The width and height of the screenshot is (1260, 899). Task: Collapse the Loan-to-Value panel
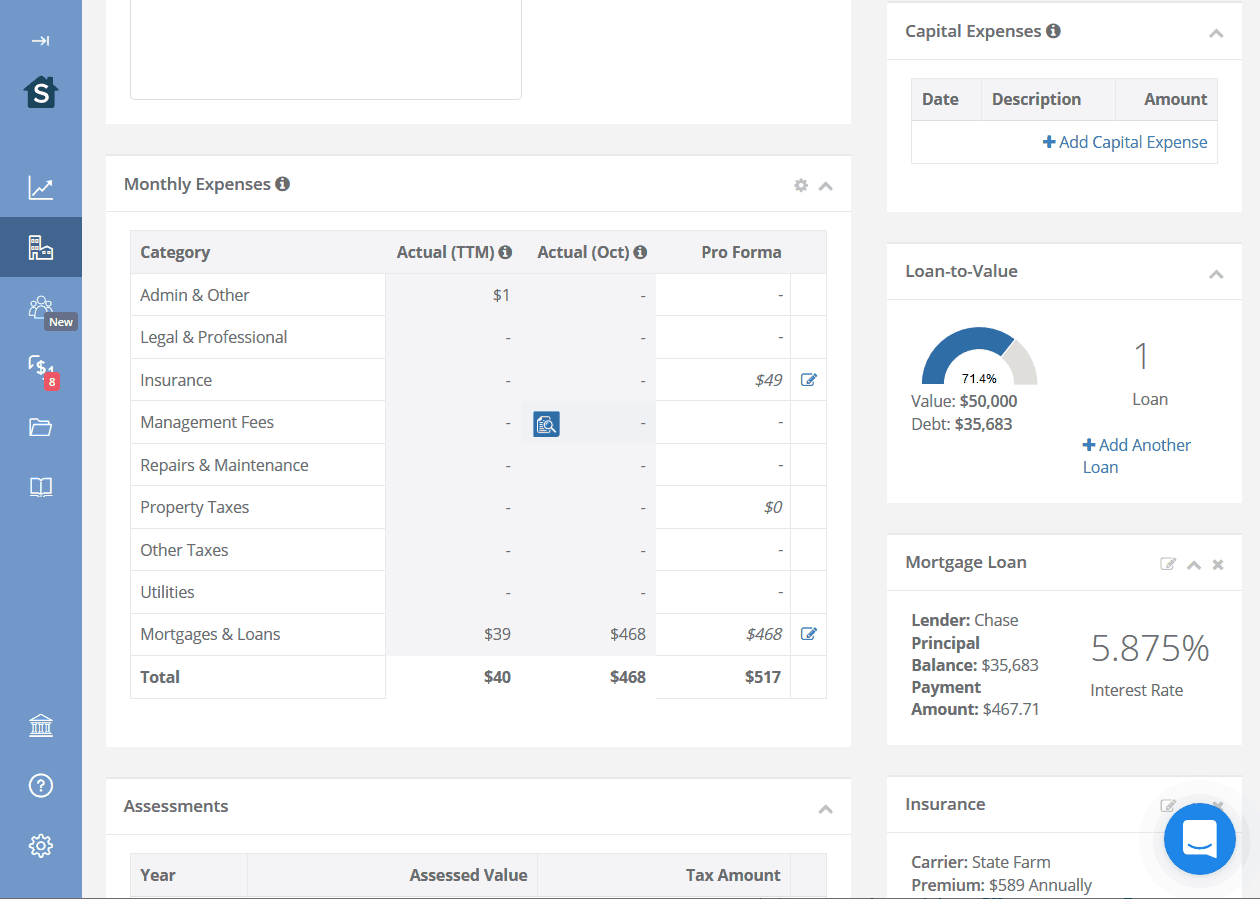point(1216,273)
